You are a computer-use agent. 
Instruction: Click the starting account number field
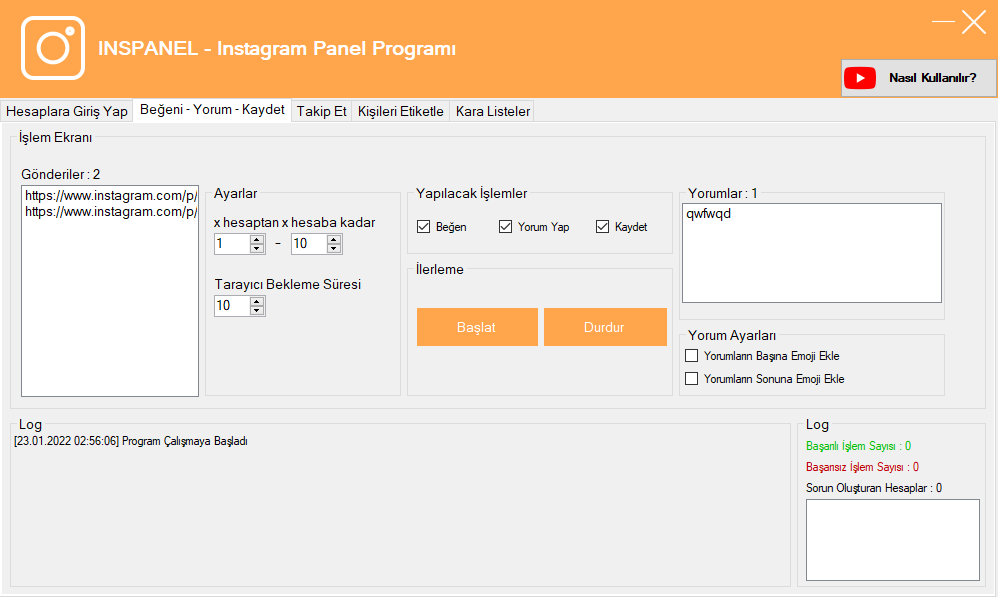point(232,244)
